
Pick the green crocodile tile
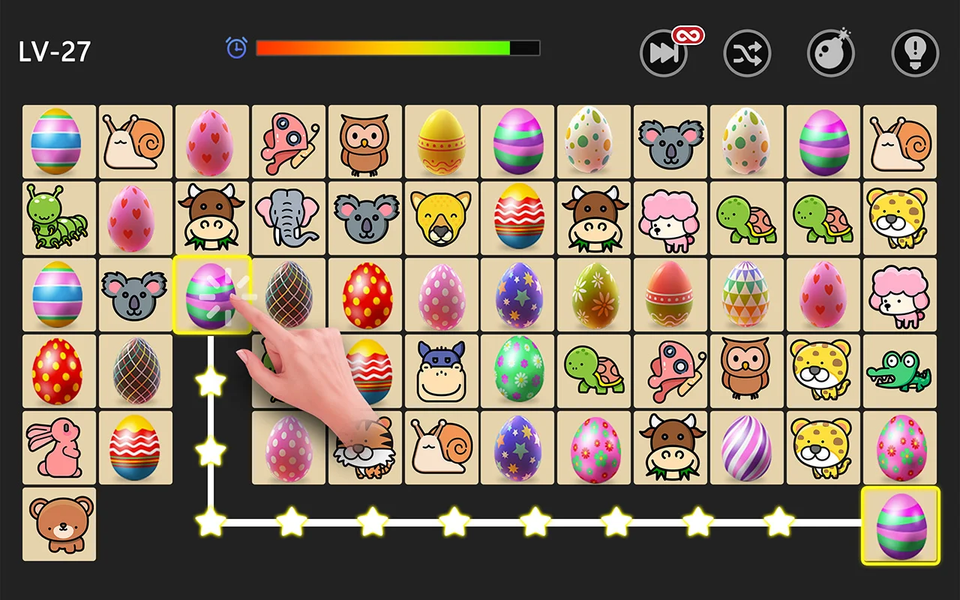coord(899,371)
